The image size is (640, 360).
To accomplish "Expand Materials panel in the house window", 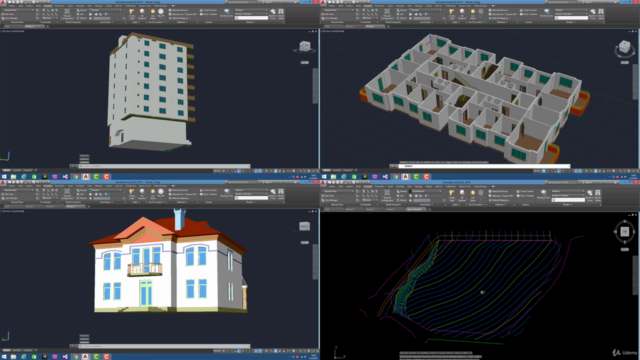I will coord(181,202).
